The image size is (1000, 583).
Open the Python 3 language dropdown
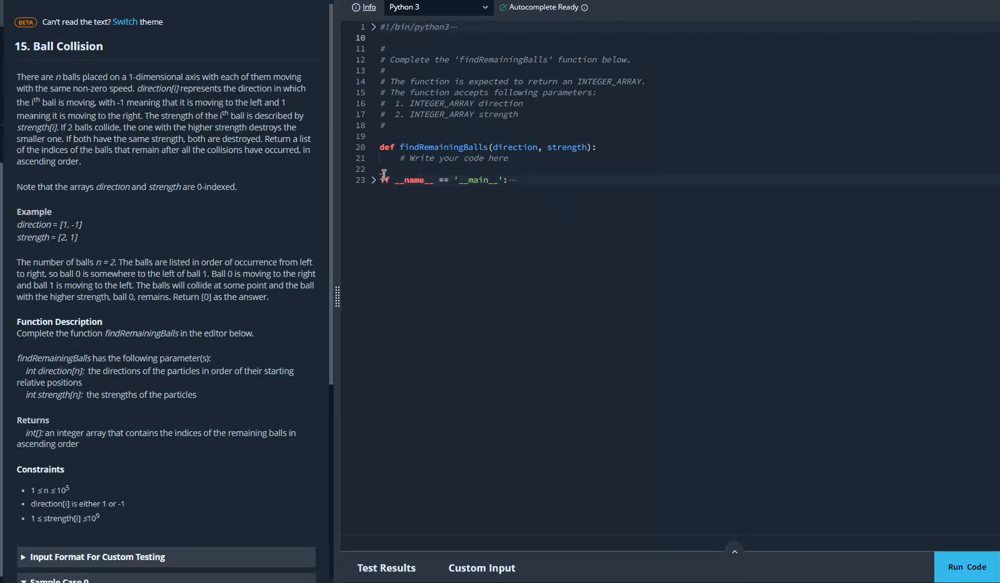click(438, 7)
